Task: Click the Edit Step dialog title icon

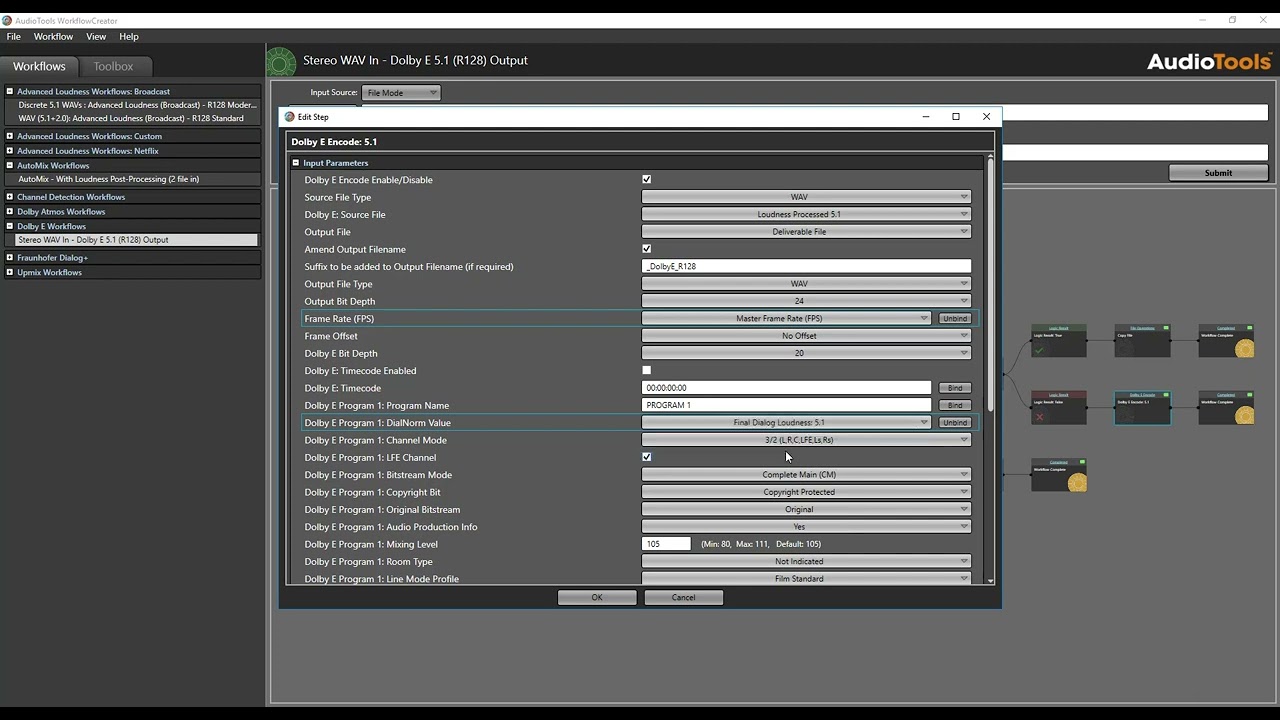Action: pyautogui.click(x=290, y=117)
